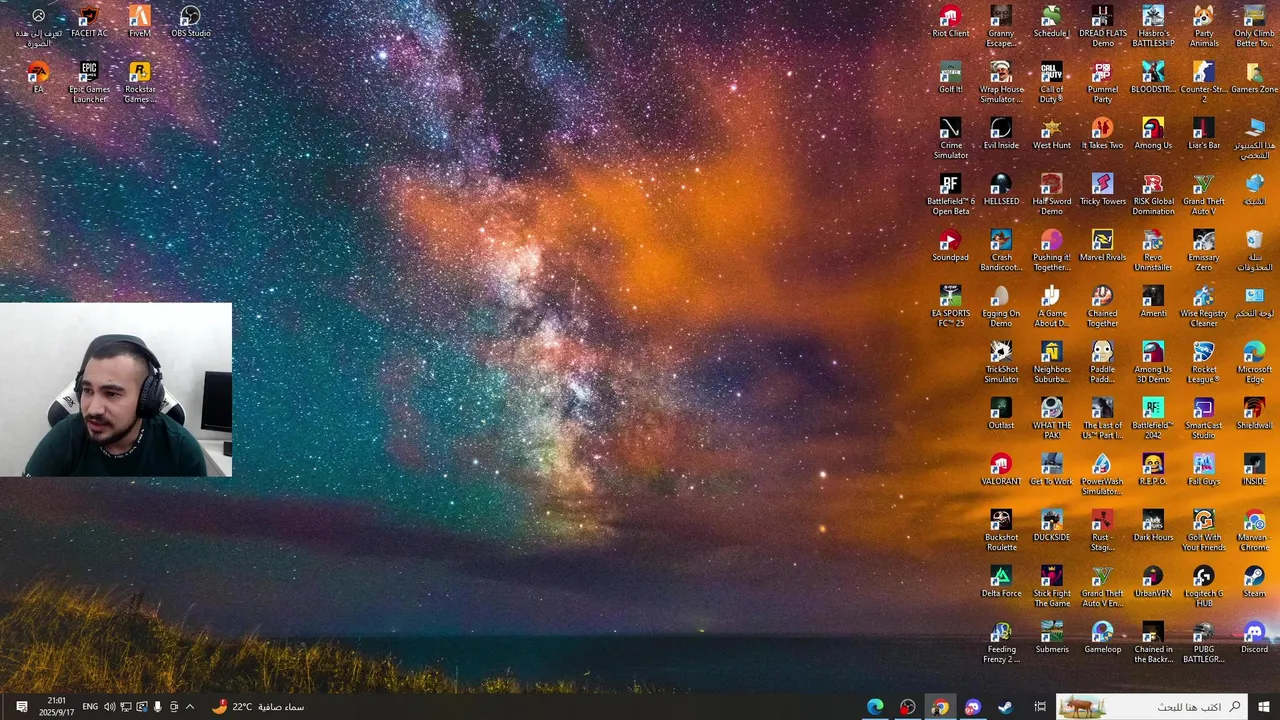Open the DREAD FLATS Demo shortcut
1280x720 pixels.
pos(1102,26)
